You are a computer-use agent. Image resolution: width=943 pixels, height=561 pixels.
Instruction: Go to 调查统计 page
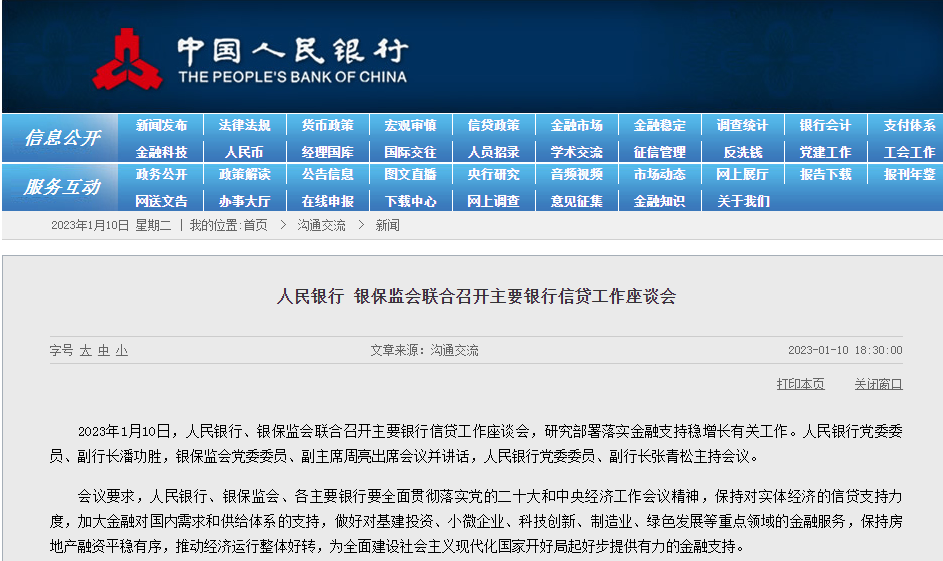(742, 126)
